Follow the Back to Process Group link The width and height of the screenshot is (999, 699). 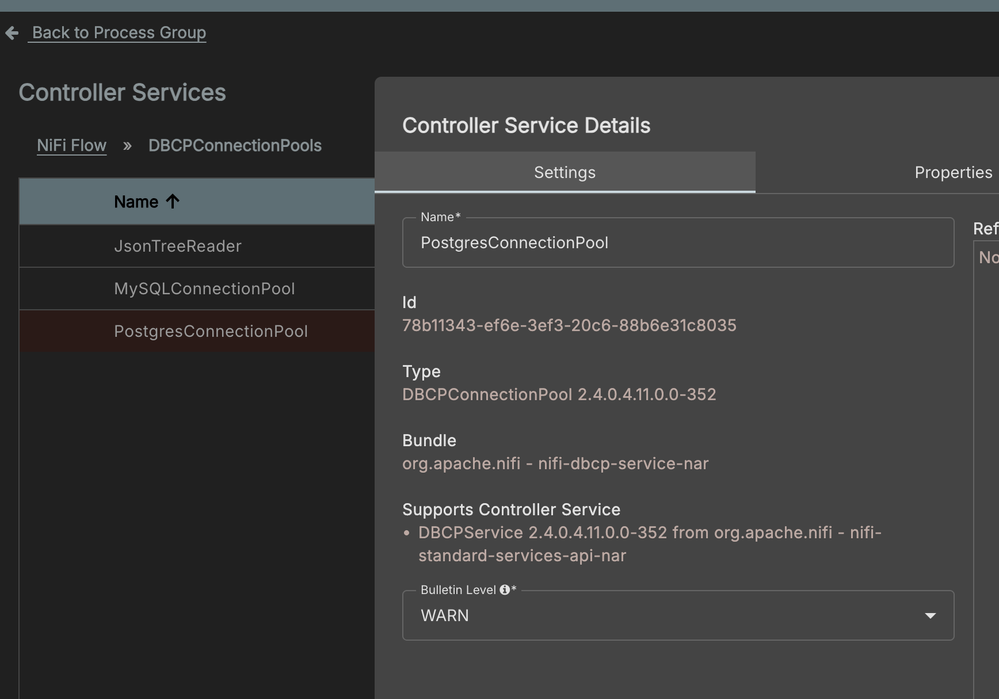(119, 33)
